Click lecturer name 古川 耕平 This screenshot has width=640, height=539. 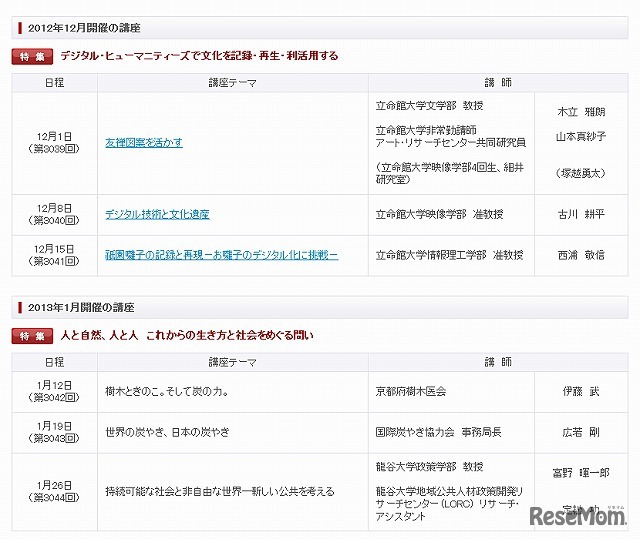point(581,214)
